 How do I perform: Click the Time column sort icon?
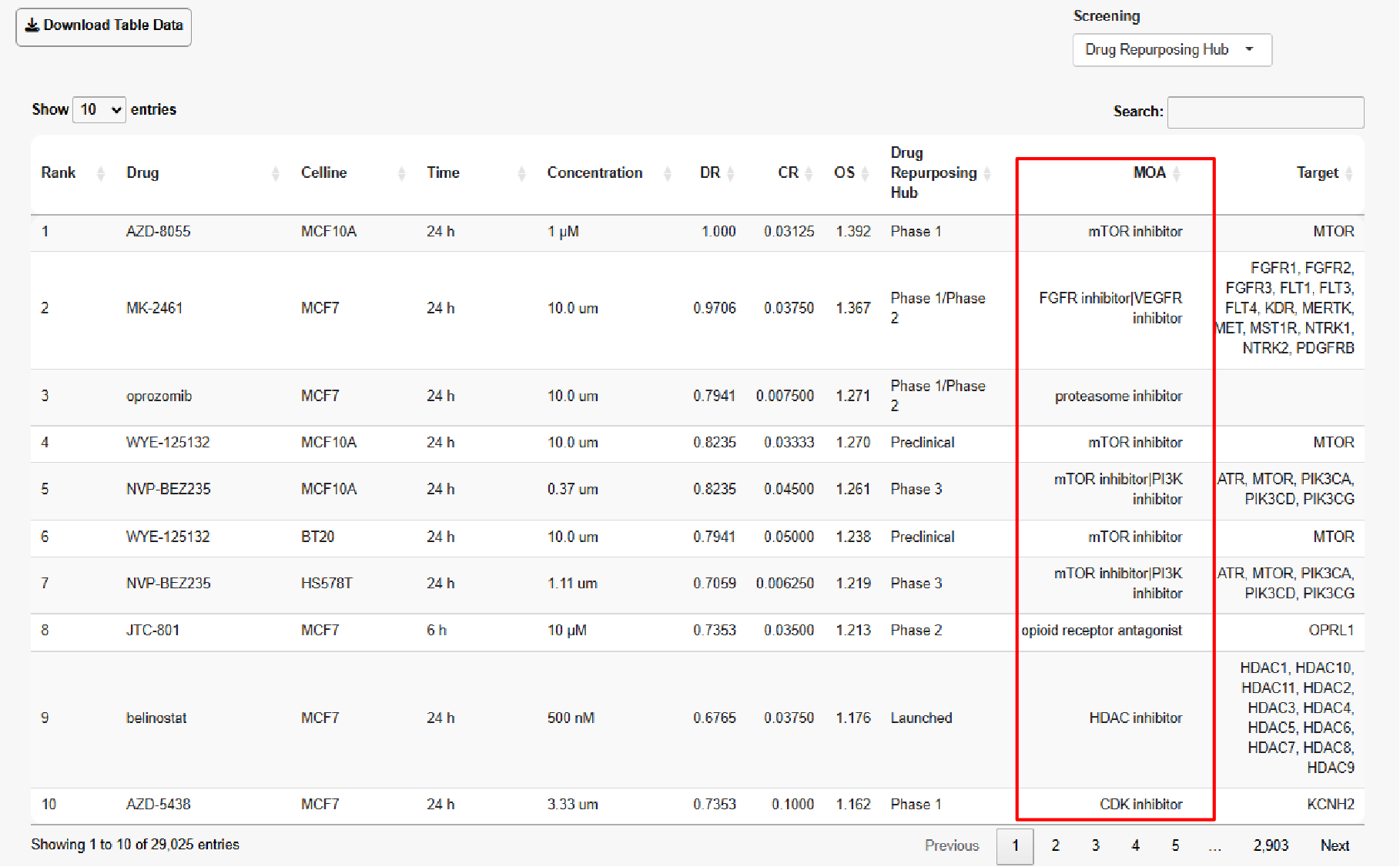(x=521, y=173)
